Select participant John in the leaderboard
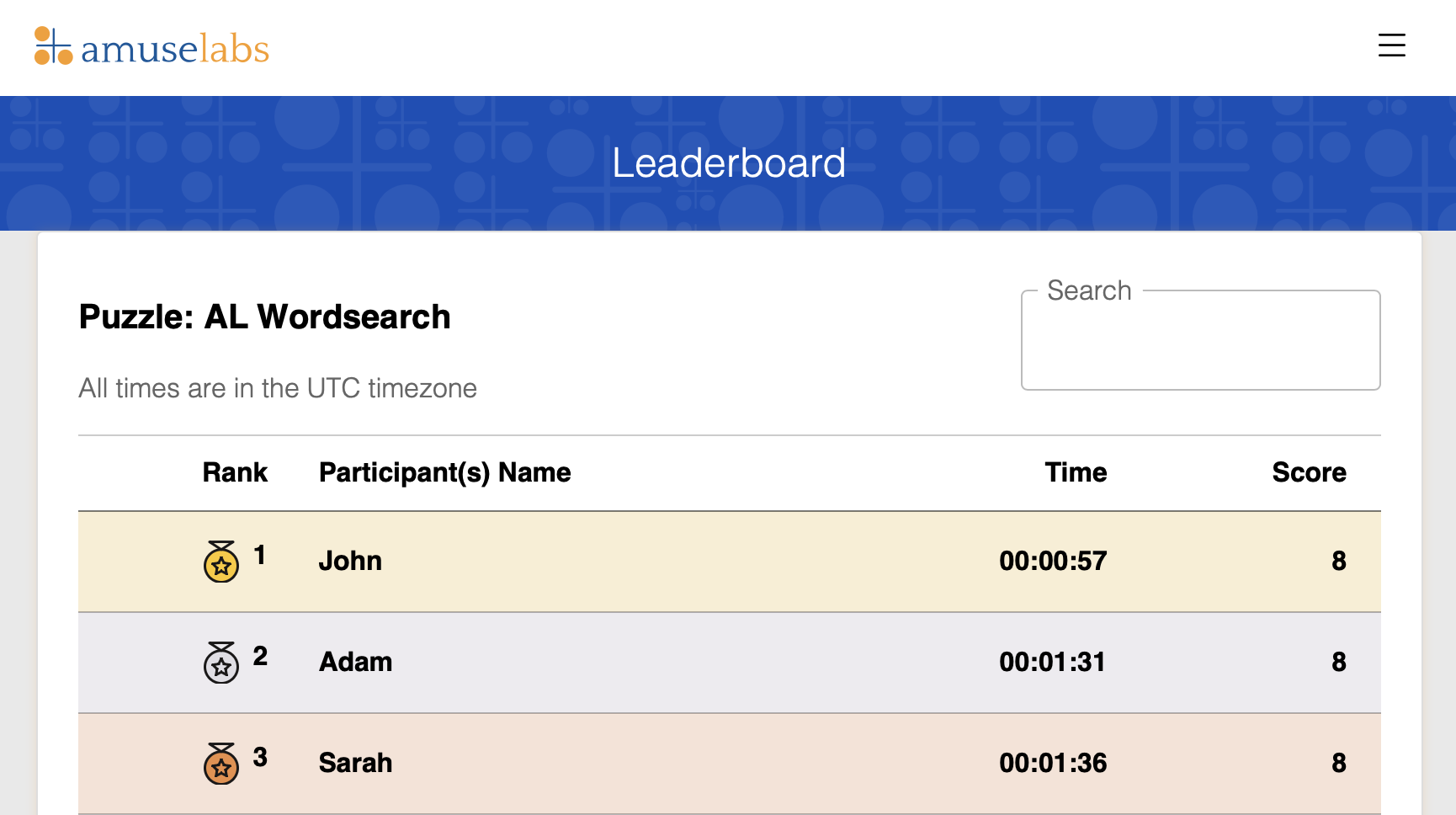The width and height of the screenshot is (1456, 815). coord(350,561)
